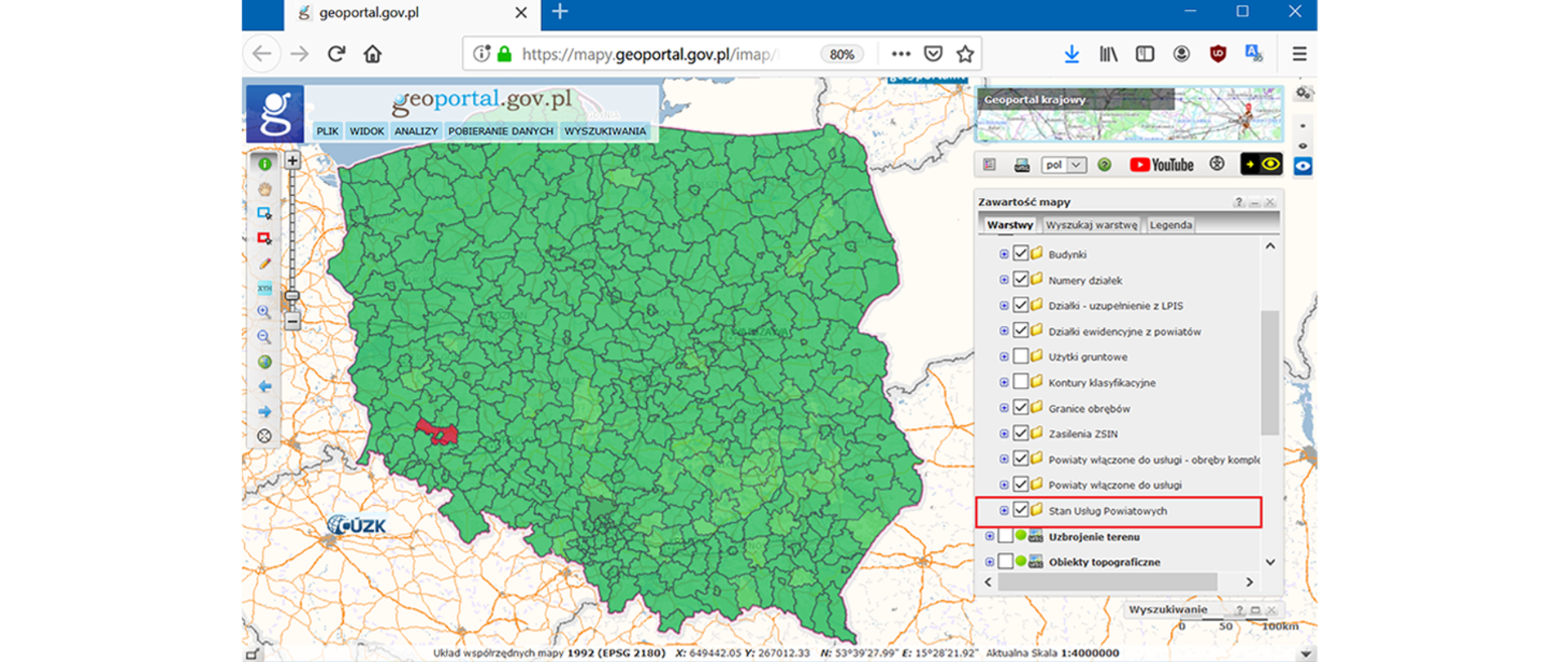Screen dimensions: 1568x662
Task: Uncheck the Budynki layer checkbox
Action: 1020,253
